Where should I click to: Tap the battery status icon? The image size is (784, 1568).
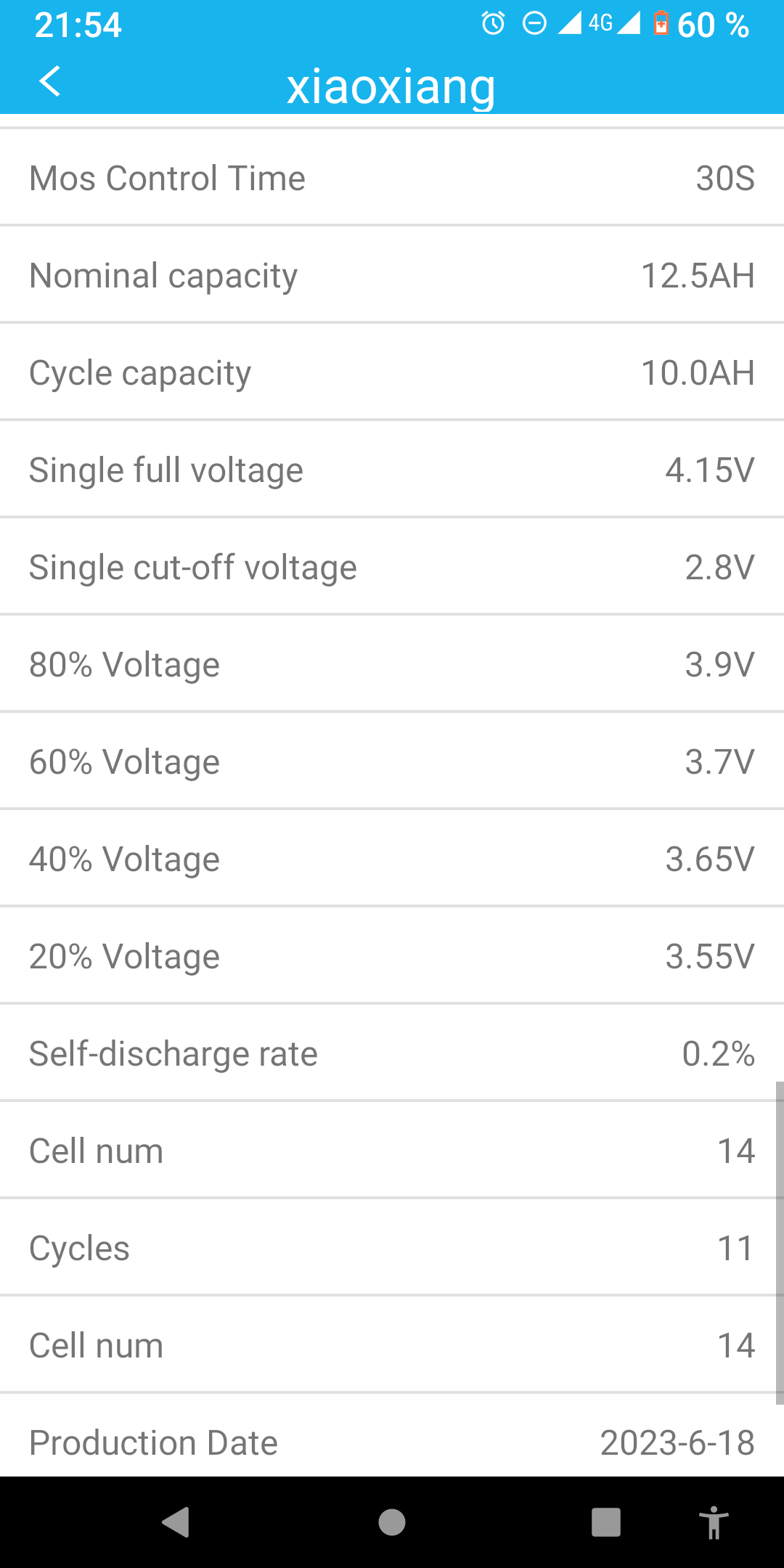[661, 24]
